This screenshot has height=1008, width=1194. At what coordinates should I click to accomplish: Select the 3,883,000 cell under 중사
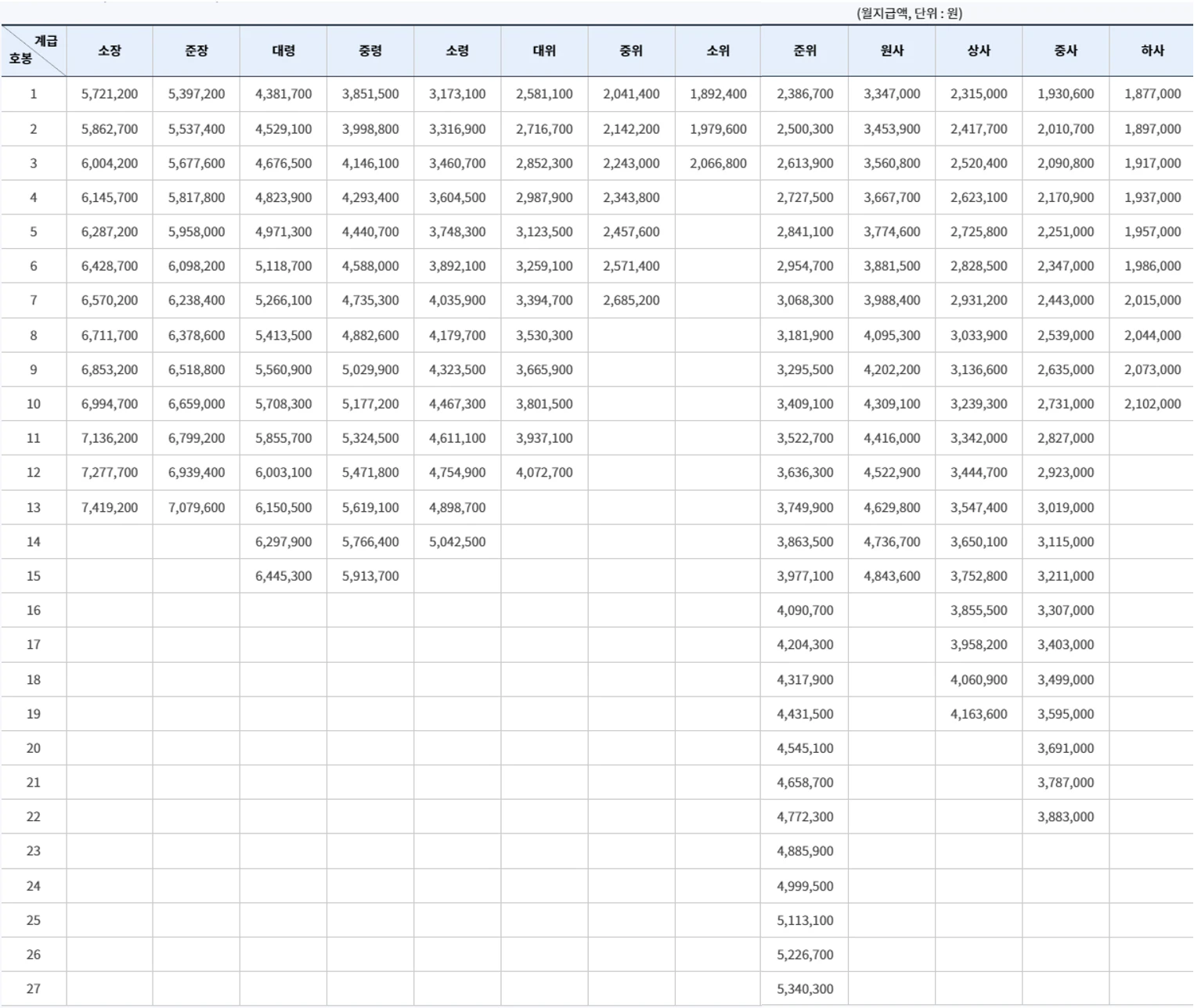pyautogui.click(x=1066, y=817)
